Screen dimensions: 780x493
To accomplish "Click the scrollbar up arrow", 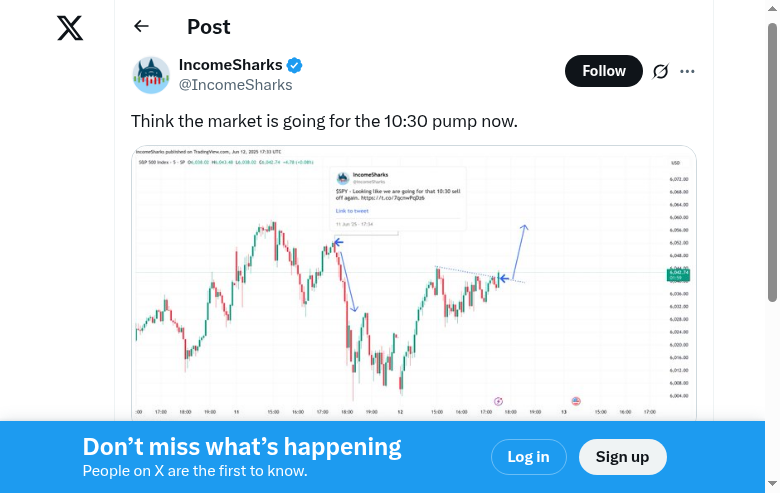I will coord(772,8).
